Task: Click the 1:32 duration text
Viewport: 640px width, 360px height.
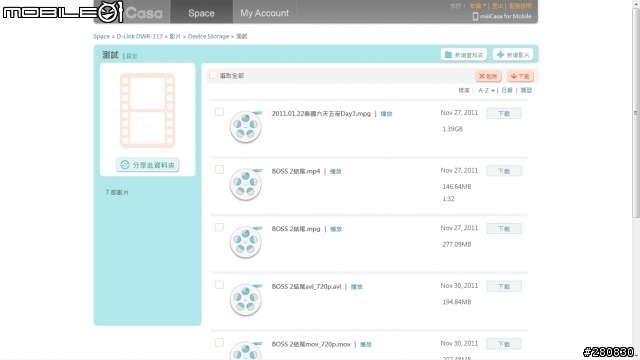Action: click(x=448, y=199)
